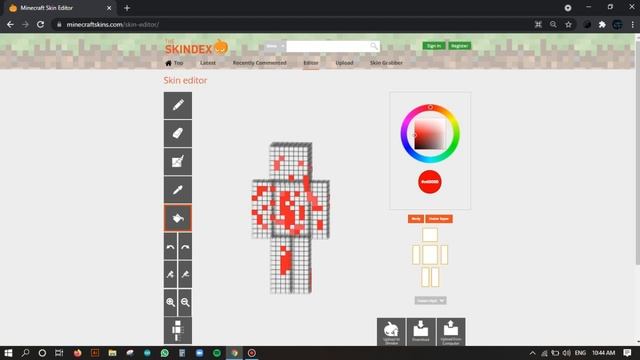Click the search magnifier icon
This screenshot has width=640, height=360.
374,46
